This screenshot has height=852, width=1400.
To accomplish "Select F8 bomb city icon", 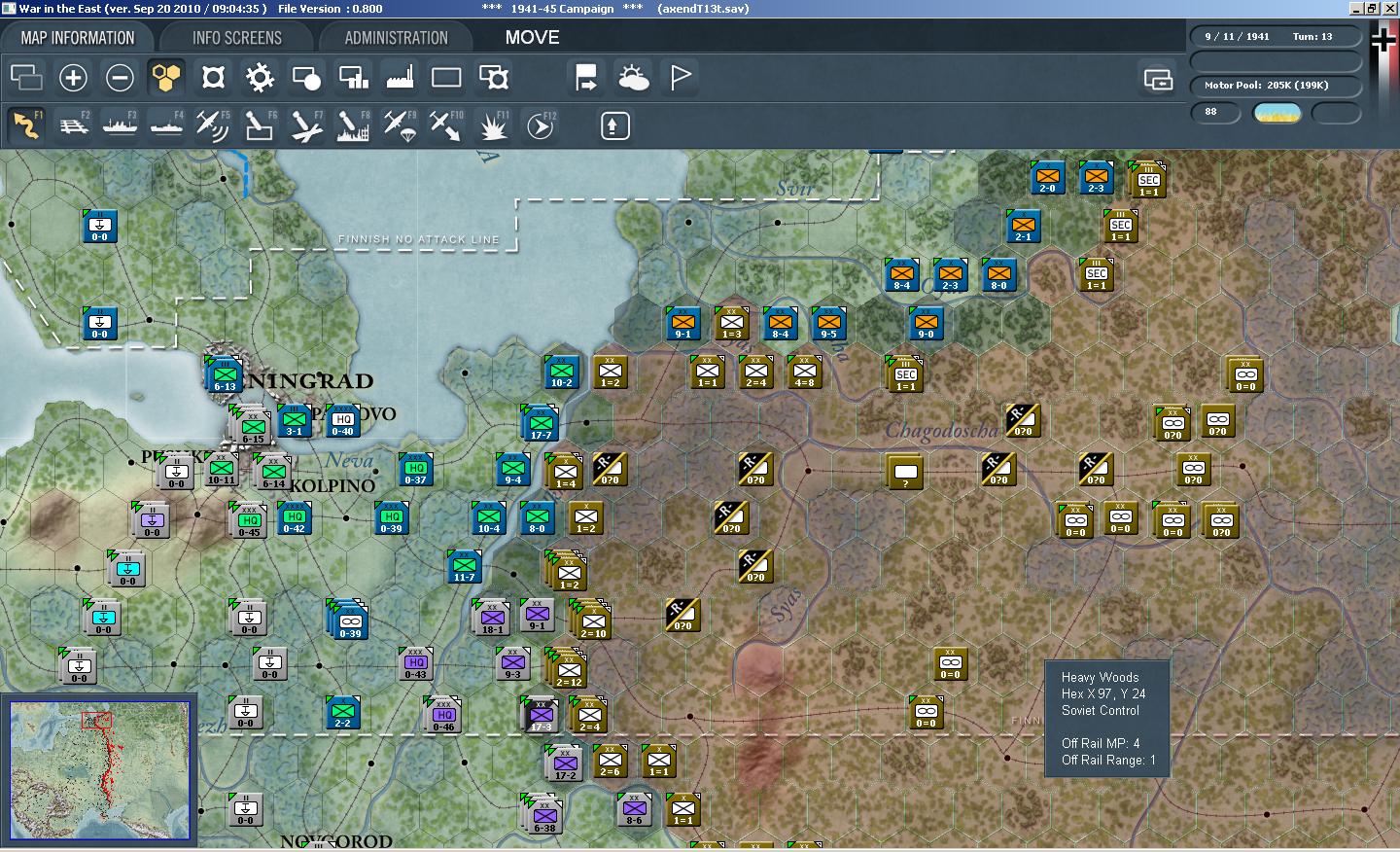I will [x=353, y=125].
